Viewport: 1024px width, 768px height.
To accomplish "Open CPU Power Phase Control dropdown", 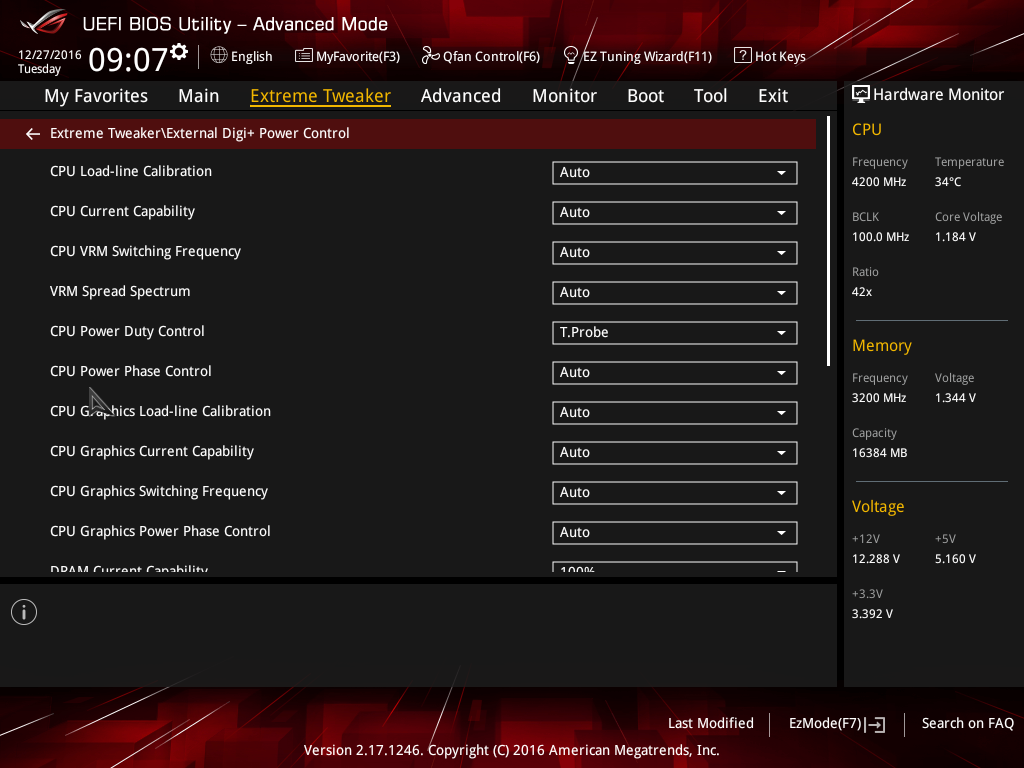I will (675, 372).
